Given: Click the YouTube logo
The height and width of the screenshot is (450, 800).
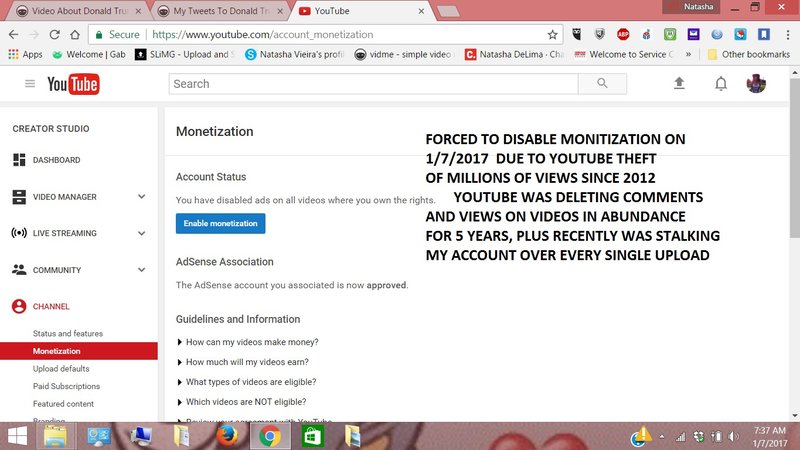Looking at the screenshot, I should click(x=73, y=84).
